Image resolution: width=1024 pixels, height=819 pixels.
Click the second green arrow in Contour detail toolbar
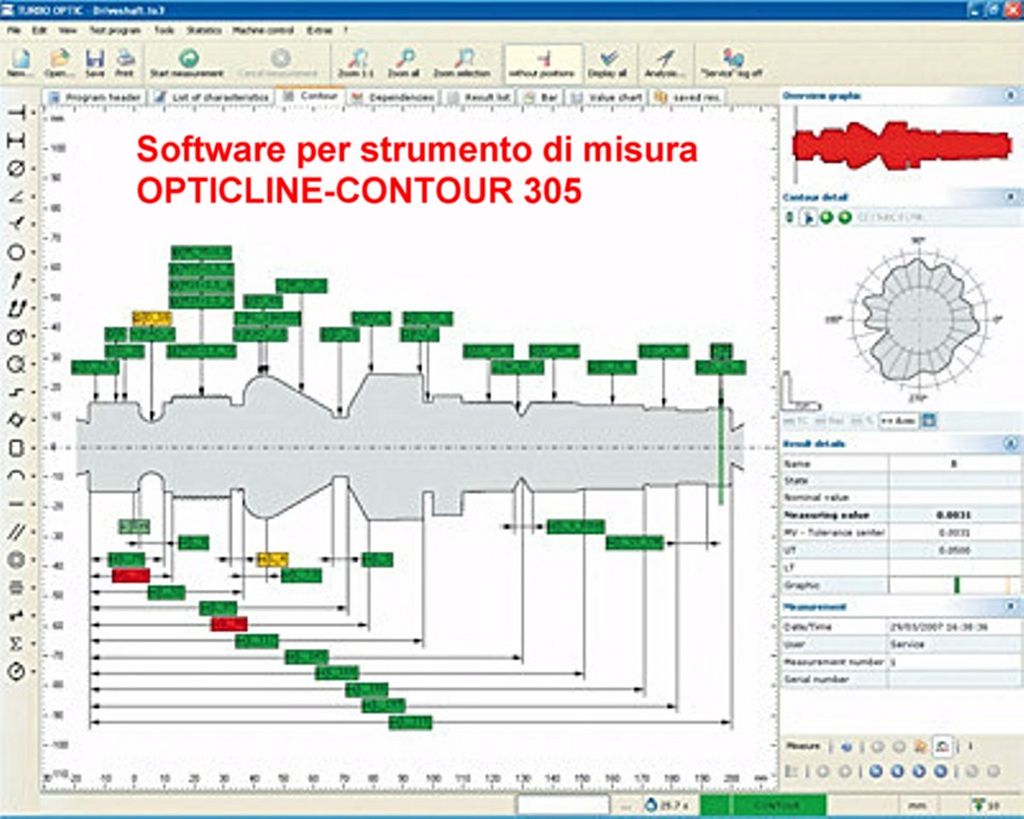(x=844, y=217)
